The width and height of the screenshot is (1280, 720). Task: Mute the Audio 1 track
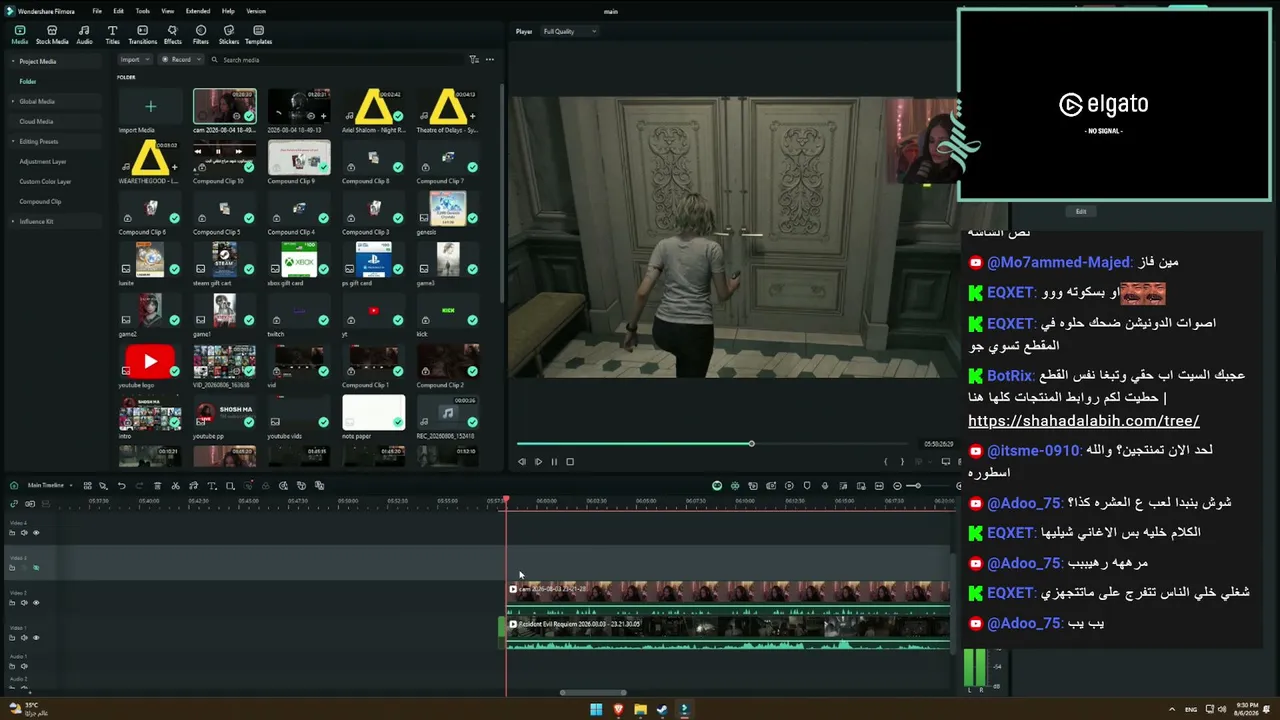click(x=24, y=666)
